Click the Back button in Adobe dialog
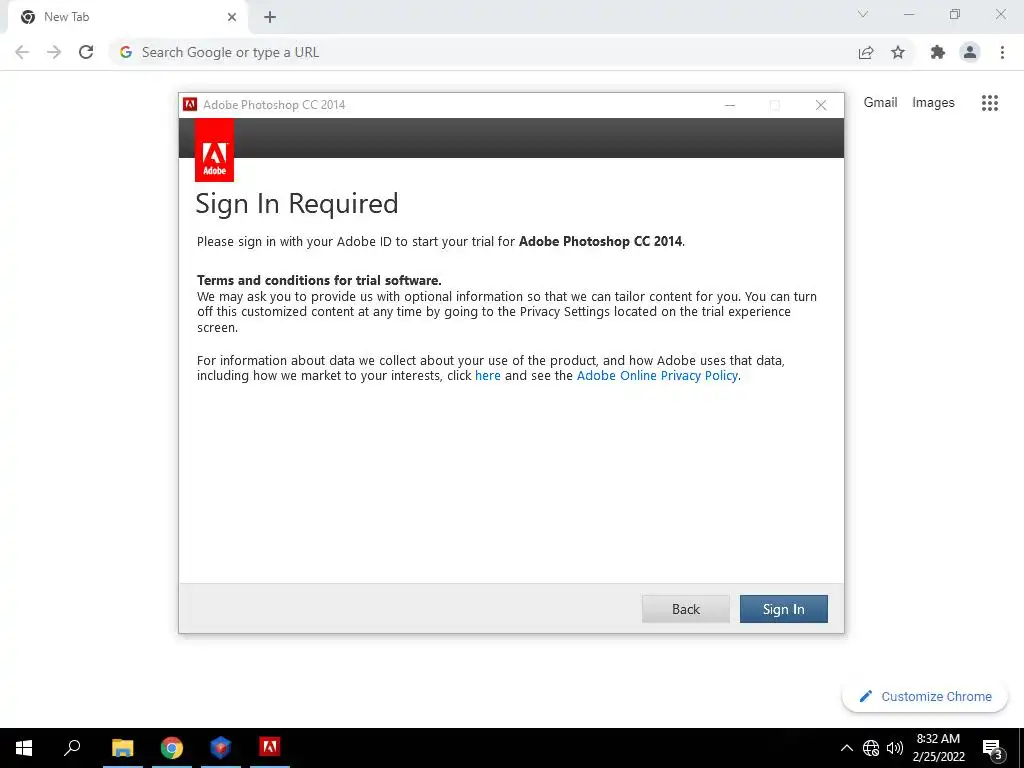 pos(686,609)
